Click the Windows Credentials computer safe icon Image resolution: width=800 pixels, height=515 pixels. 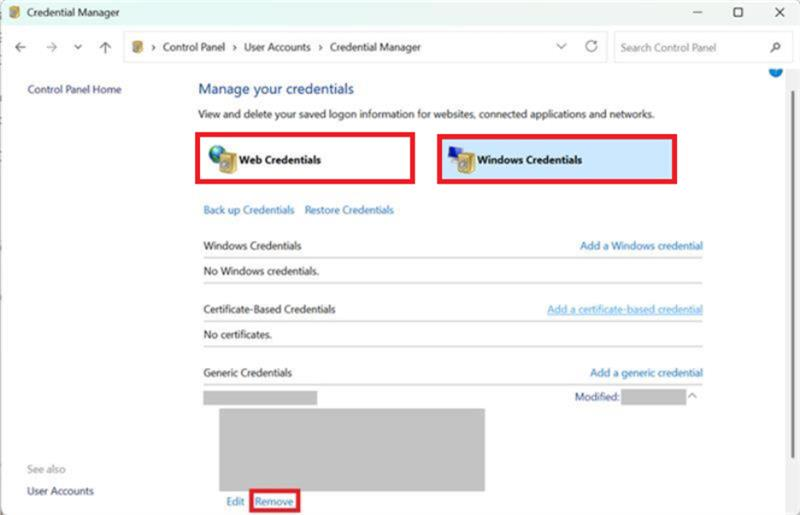tap(461, 160)
